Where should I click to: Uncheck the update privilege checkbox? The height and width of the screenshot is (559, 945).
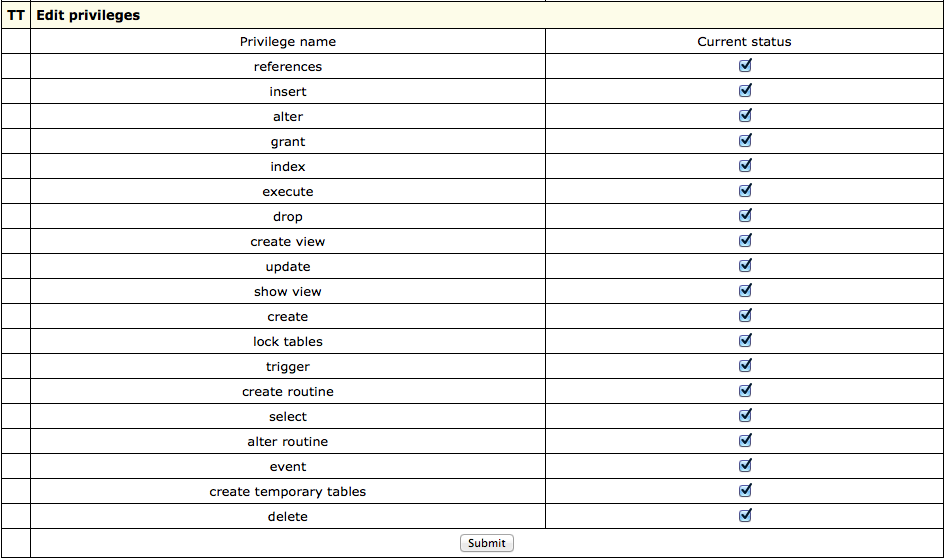745,266
